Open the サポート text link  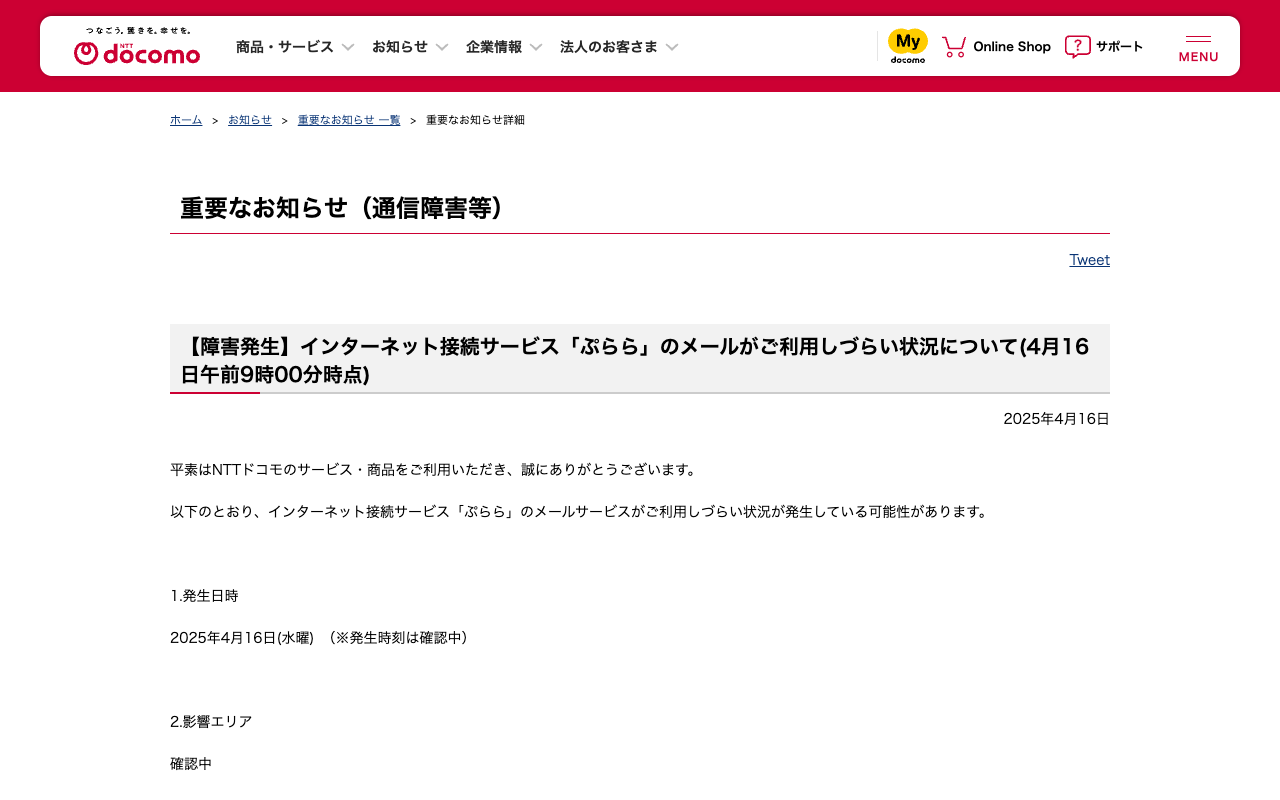1119,47
